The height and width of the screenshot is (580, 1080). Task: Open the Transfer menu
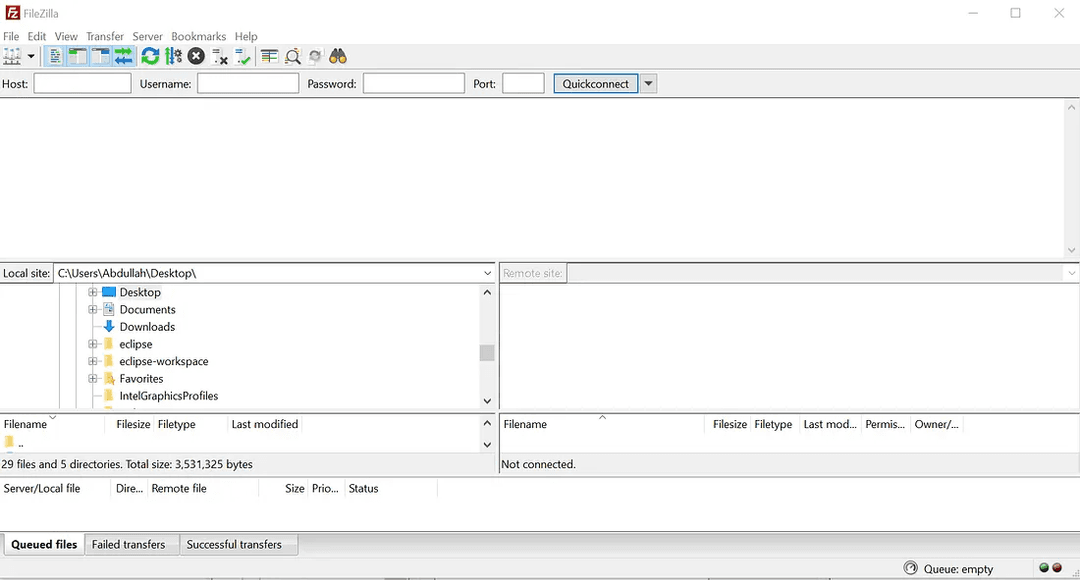coord(105,36)
